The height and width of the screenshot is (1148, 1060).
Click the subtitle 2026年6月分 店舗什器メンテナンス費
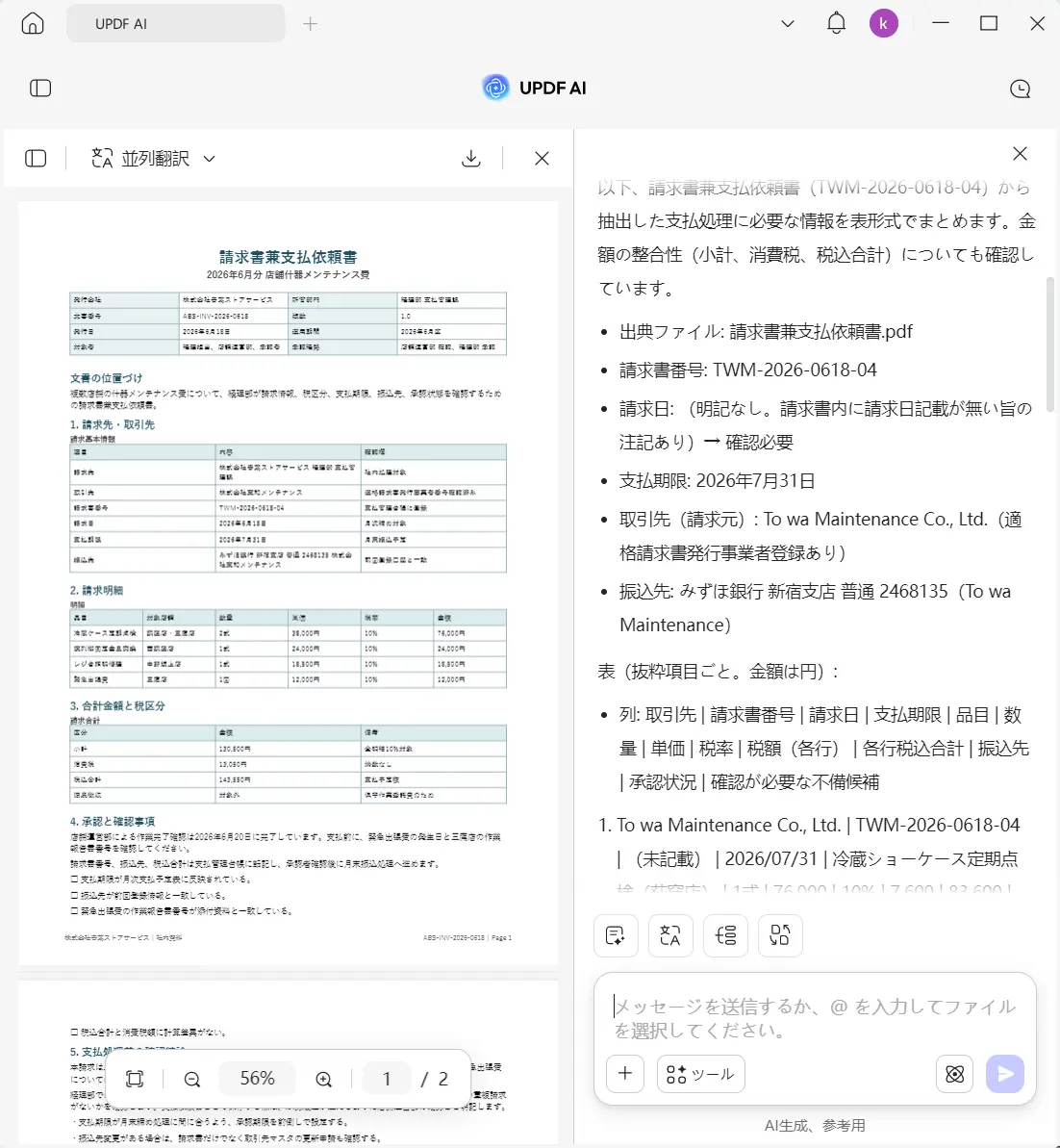click(288, 274)
